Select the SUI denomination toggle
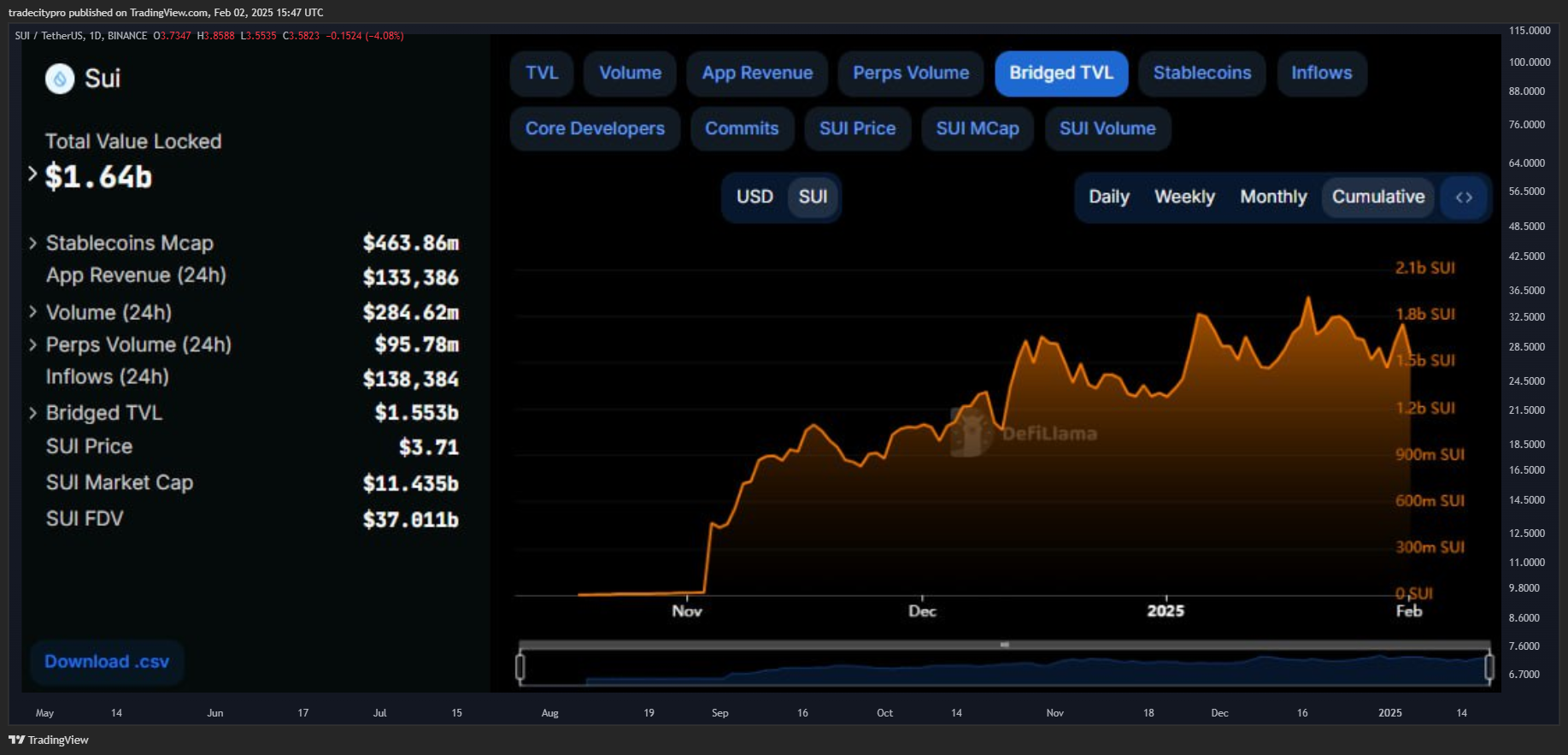 [x=813, y=197]
